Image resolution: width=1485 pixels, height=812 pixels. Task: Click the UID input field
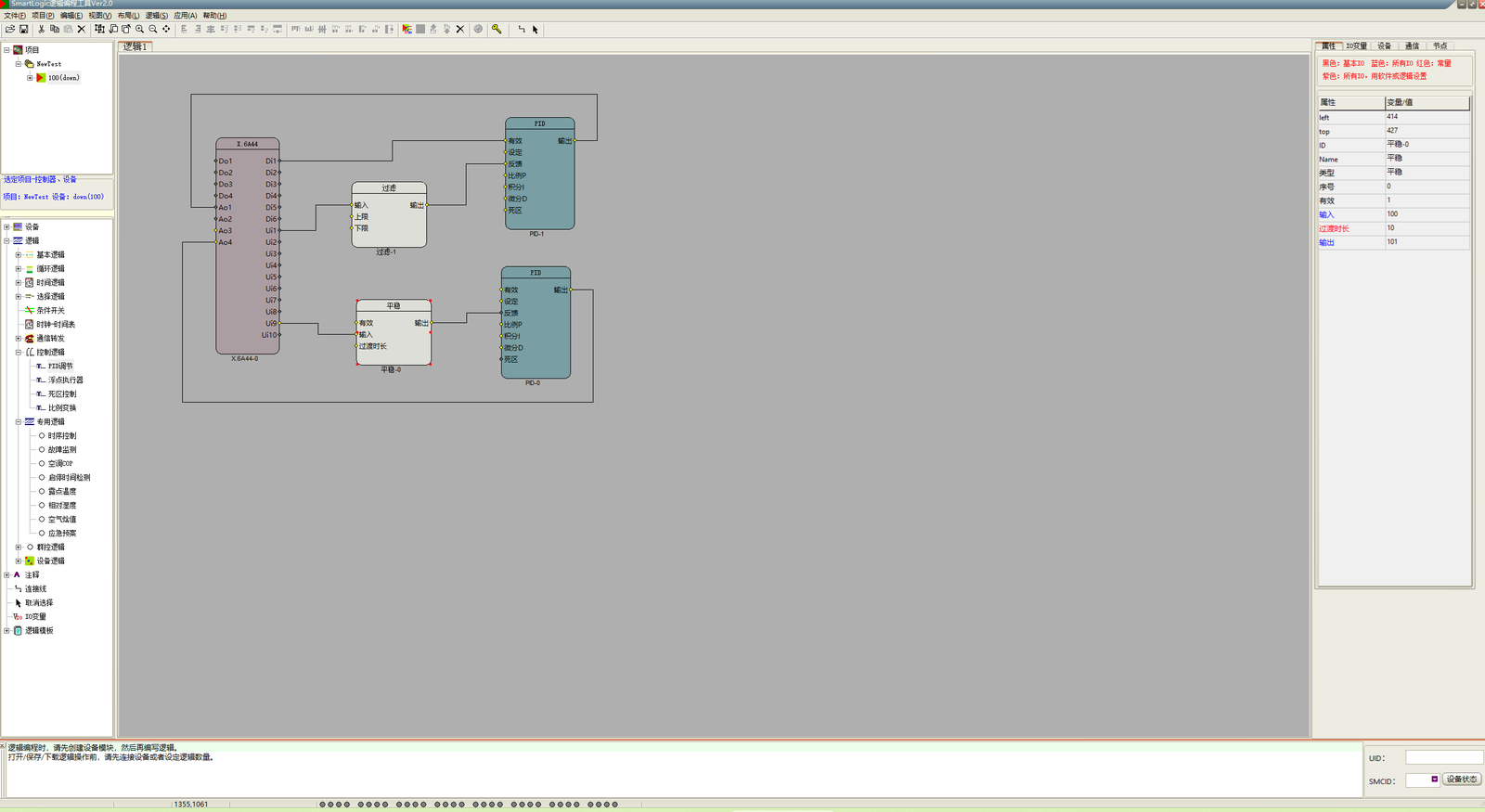[1443, 757]
